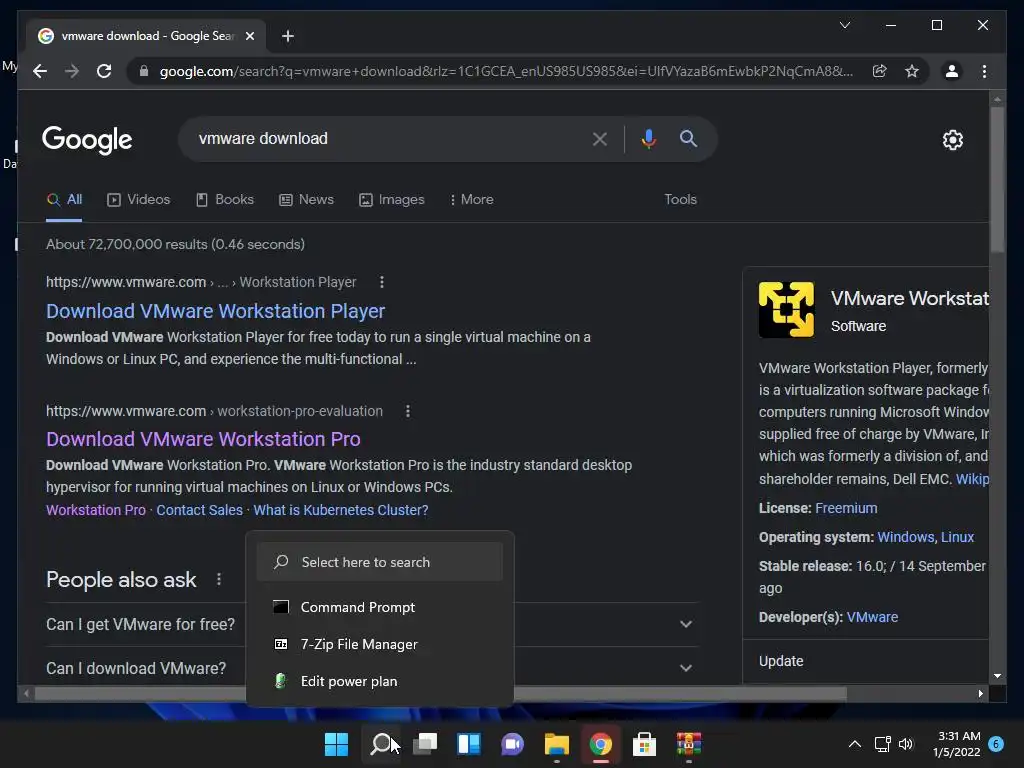Open File Explorer from taskbar
Viewport: 1024px width, 768px height.
click(x=556, y=744)
